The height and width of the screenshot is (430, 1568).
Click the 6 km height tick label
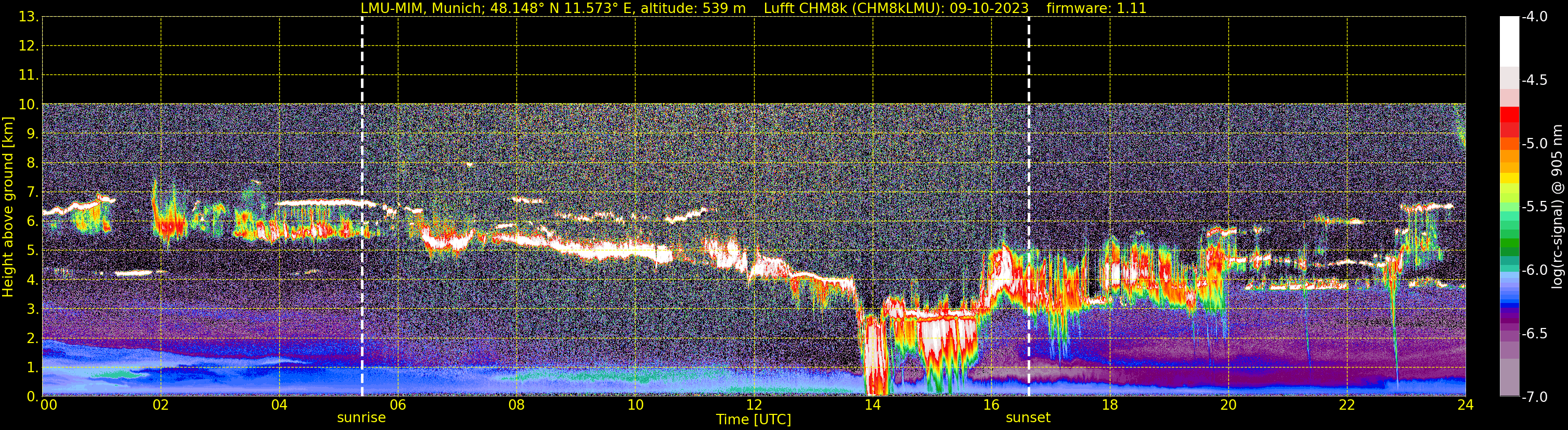(x=33, y=222)
